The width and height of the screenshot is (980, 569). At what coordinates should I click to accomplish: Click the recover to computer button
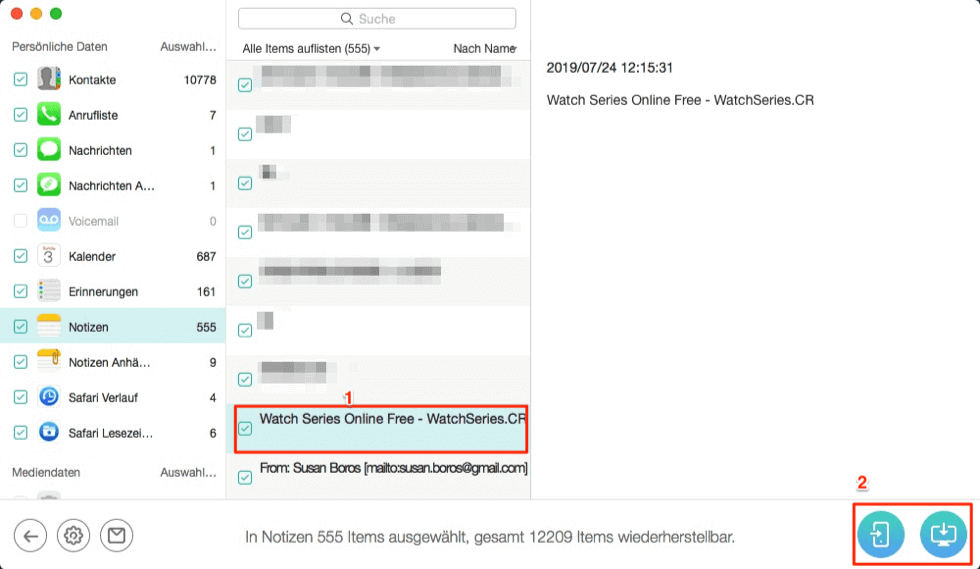944,535
